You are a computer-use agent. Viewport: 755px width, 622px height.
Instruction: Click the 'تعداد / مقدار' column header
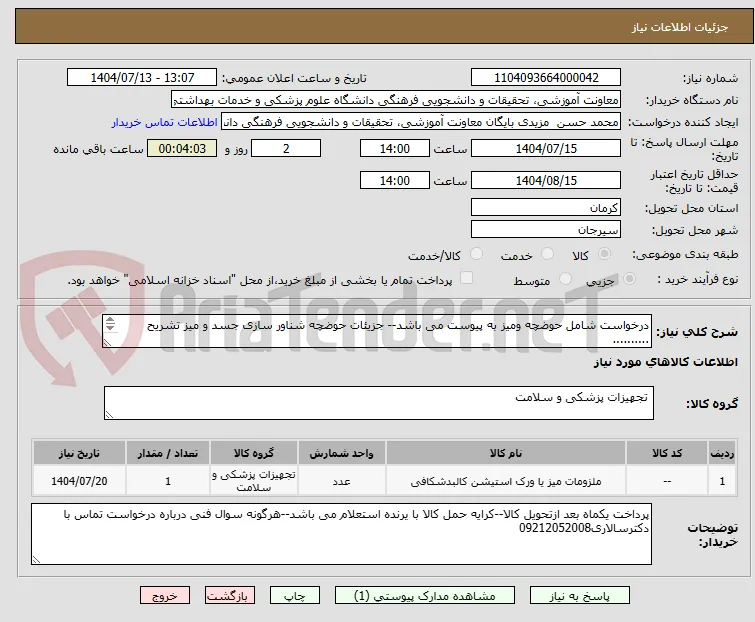(168, 453)
